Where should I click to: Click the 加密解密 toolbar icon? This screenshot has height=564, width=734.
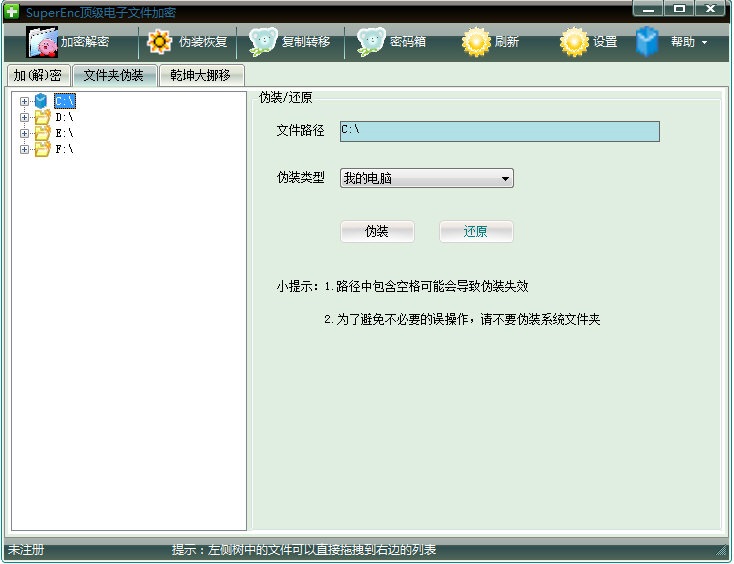tap(42, 42)
